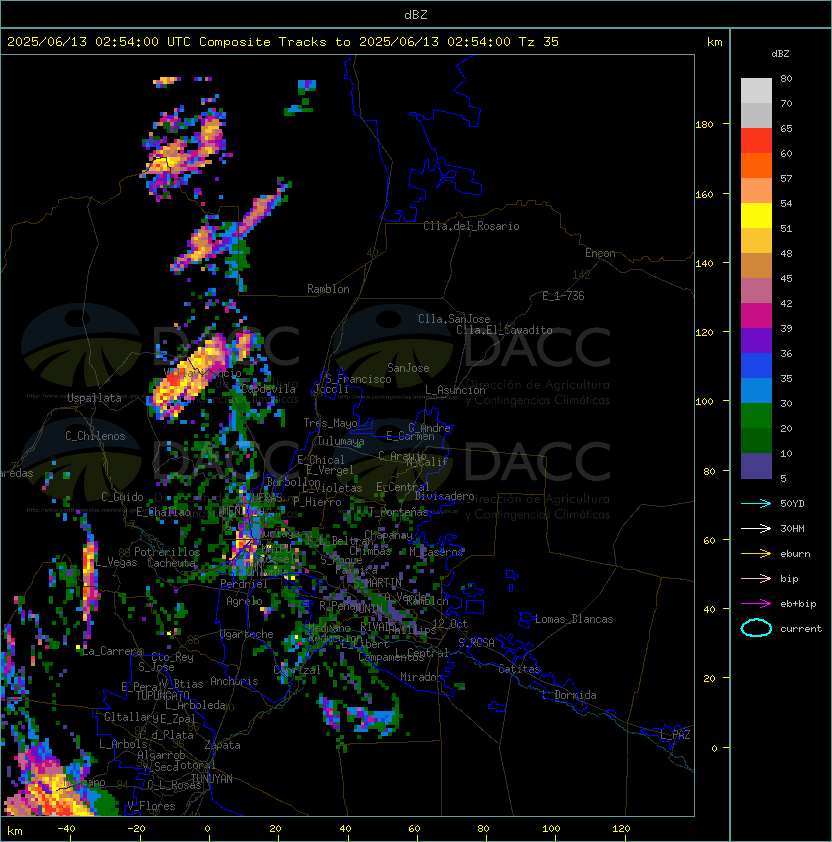Viewport: 832px width, 842px height.
Task: Click the E_1-736 map label
Action: click(x=563, y=296)
